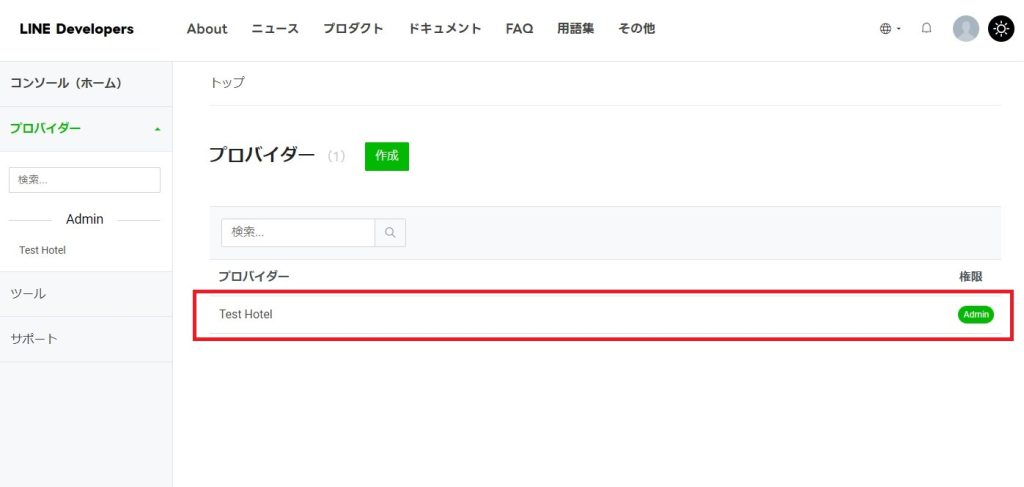Click the provider list search input
Screen dimensions: 1024x487
(297, 232)
